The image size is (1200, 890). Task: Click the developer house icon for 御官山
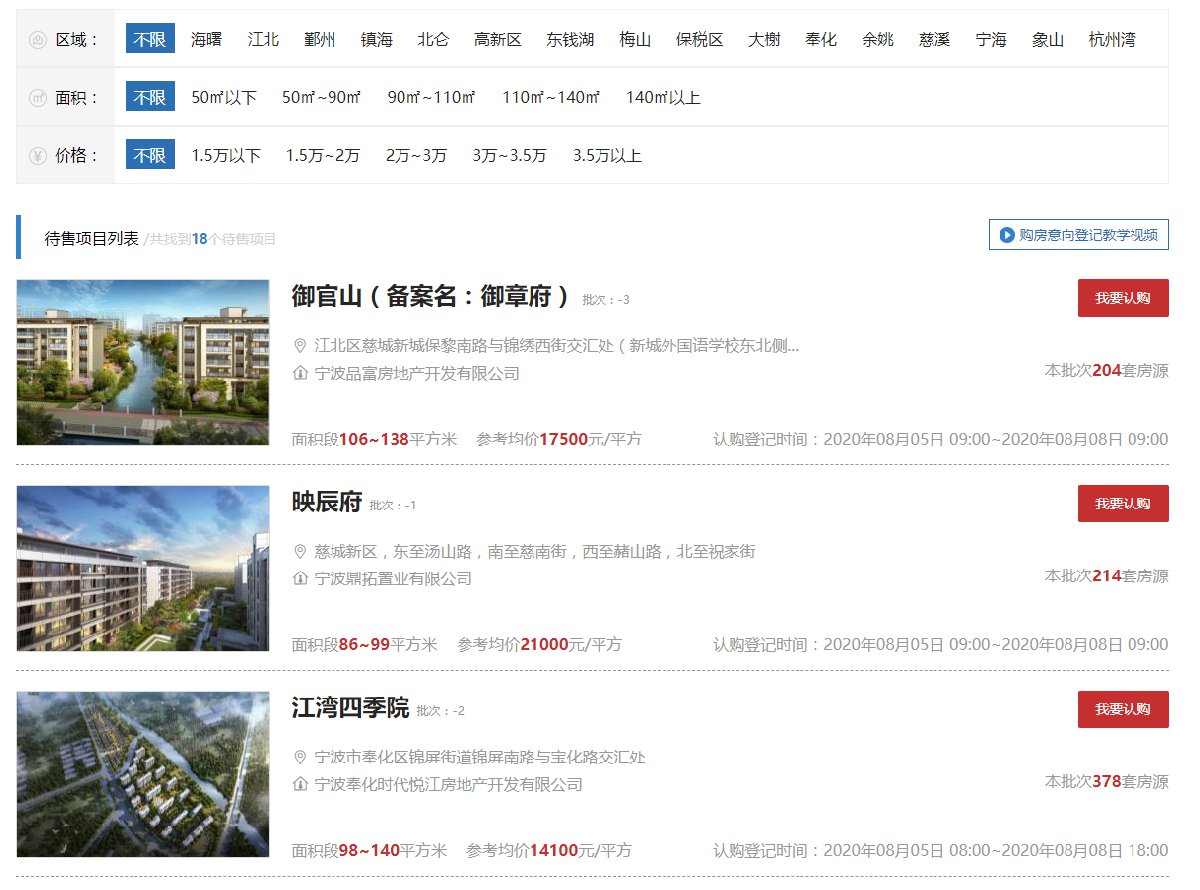click(299, 373)
